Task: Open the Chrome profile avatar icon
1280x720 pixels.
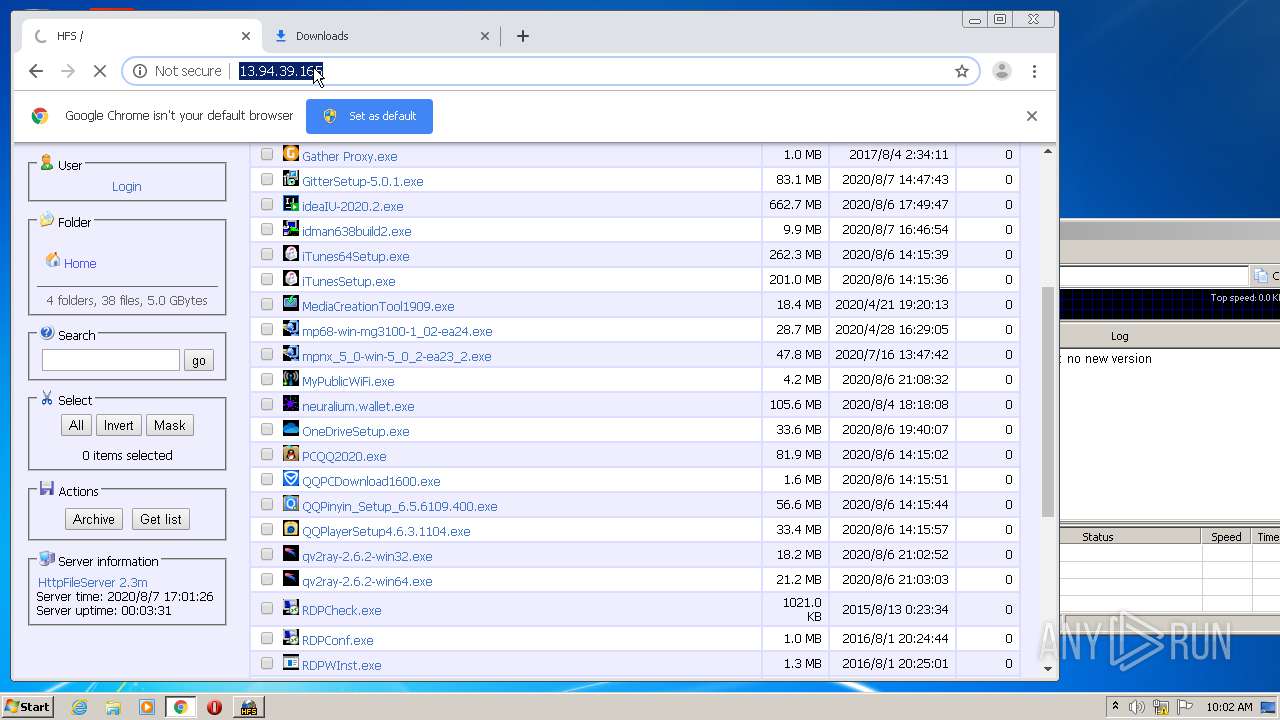Action: click(x=1001, y=71)
